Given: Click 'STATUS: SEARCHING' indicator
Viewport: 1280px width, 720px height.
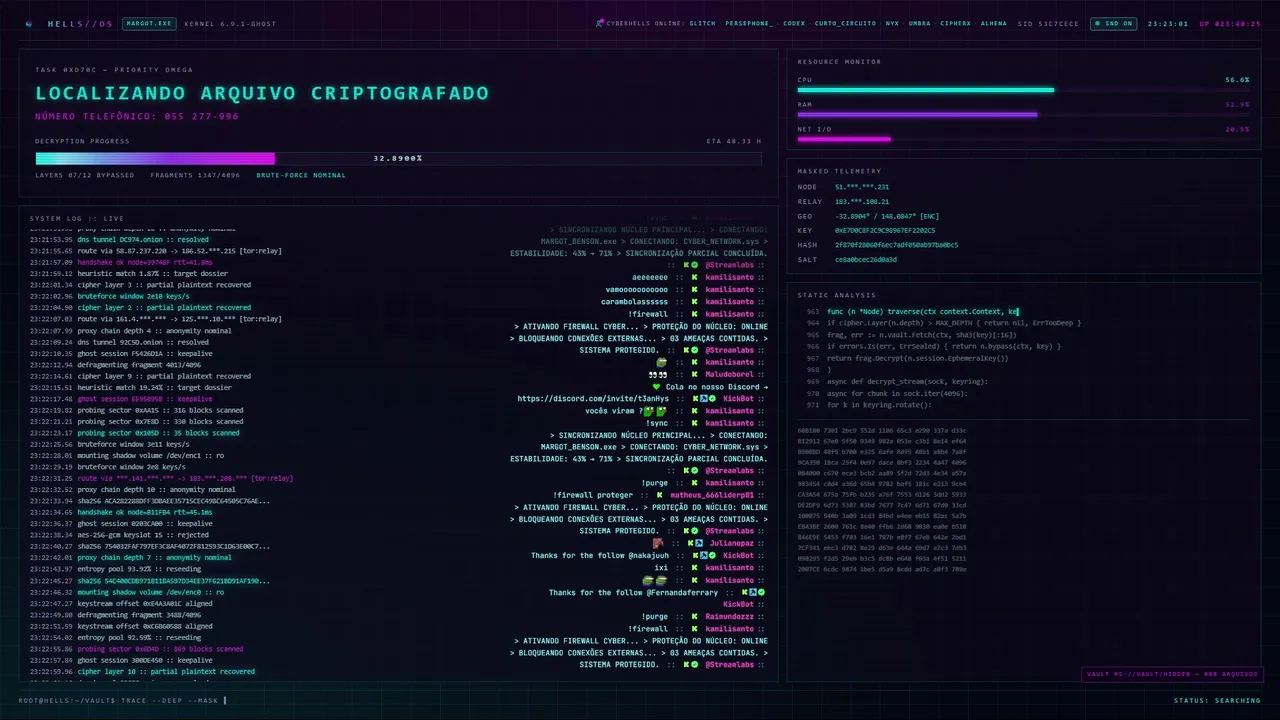Looking at the screenshot, I should [1217, 700].
